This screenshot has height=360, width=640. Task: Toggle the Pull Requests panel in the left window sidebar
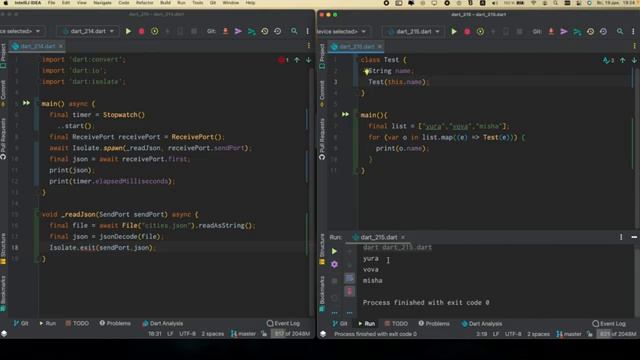(3, 139)
